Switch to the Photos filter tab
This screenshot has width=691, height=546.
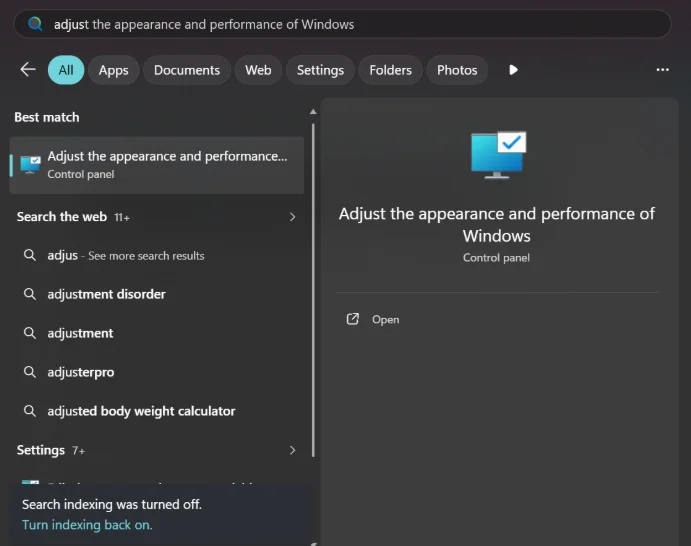[x=457, y=70]
